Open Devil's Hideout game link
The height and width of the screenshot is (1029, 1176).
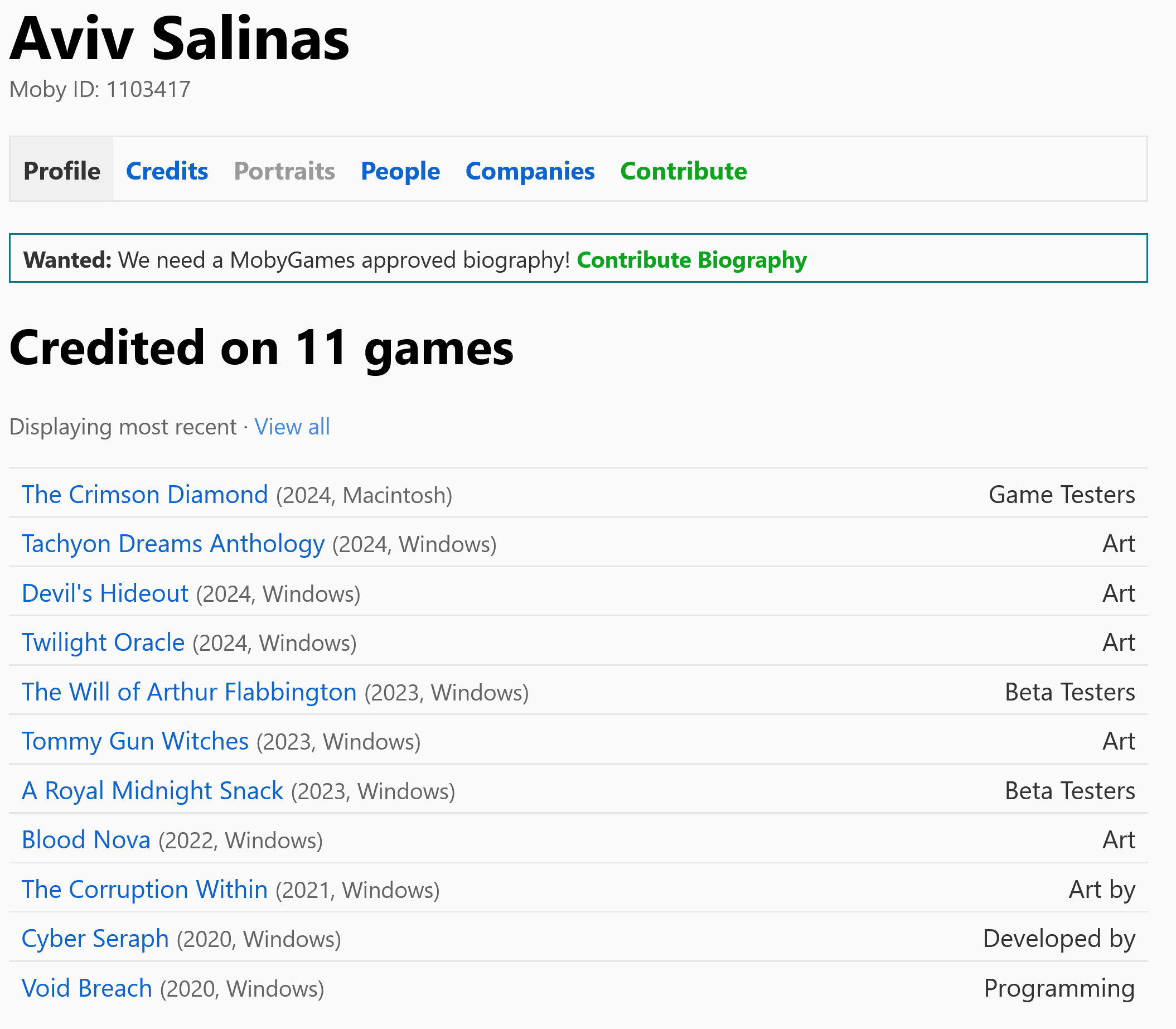click(105, 593)
